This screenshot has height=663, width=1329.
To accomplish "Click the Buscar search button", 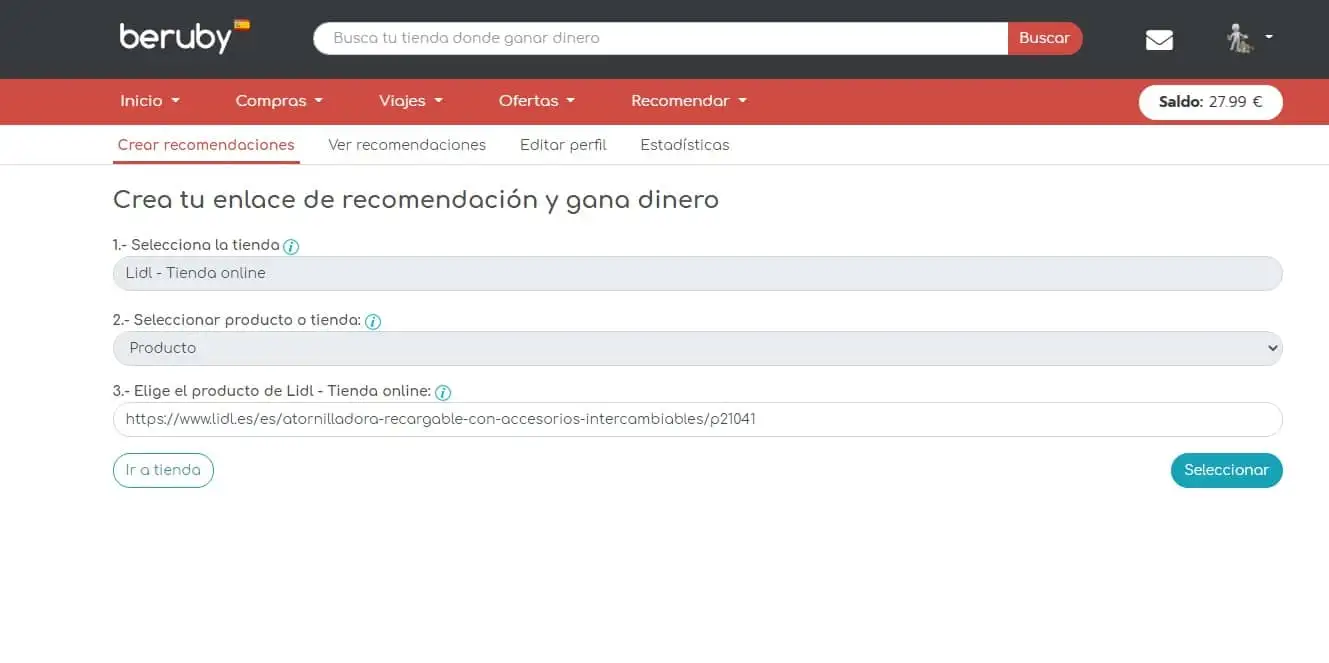I will click(x=1044, y=38).
